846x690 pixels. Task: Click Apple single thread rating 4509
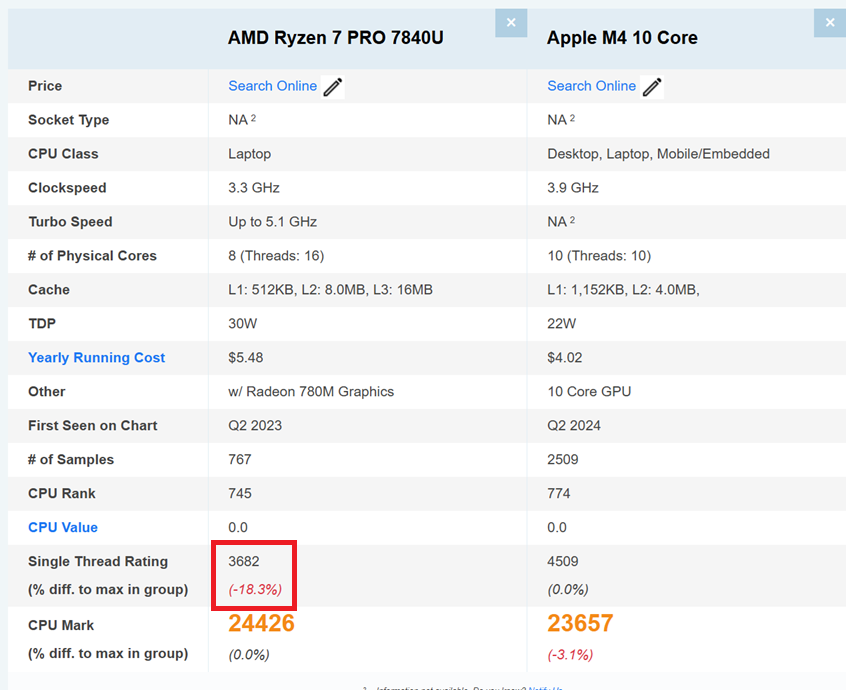tap(563, 562)
